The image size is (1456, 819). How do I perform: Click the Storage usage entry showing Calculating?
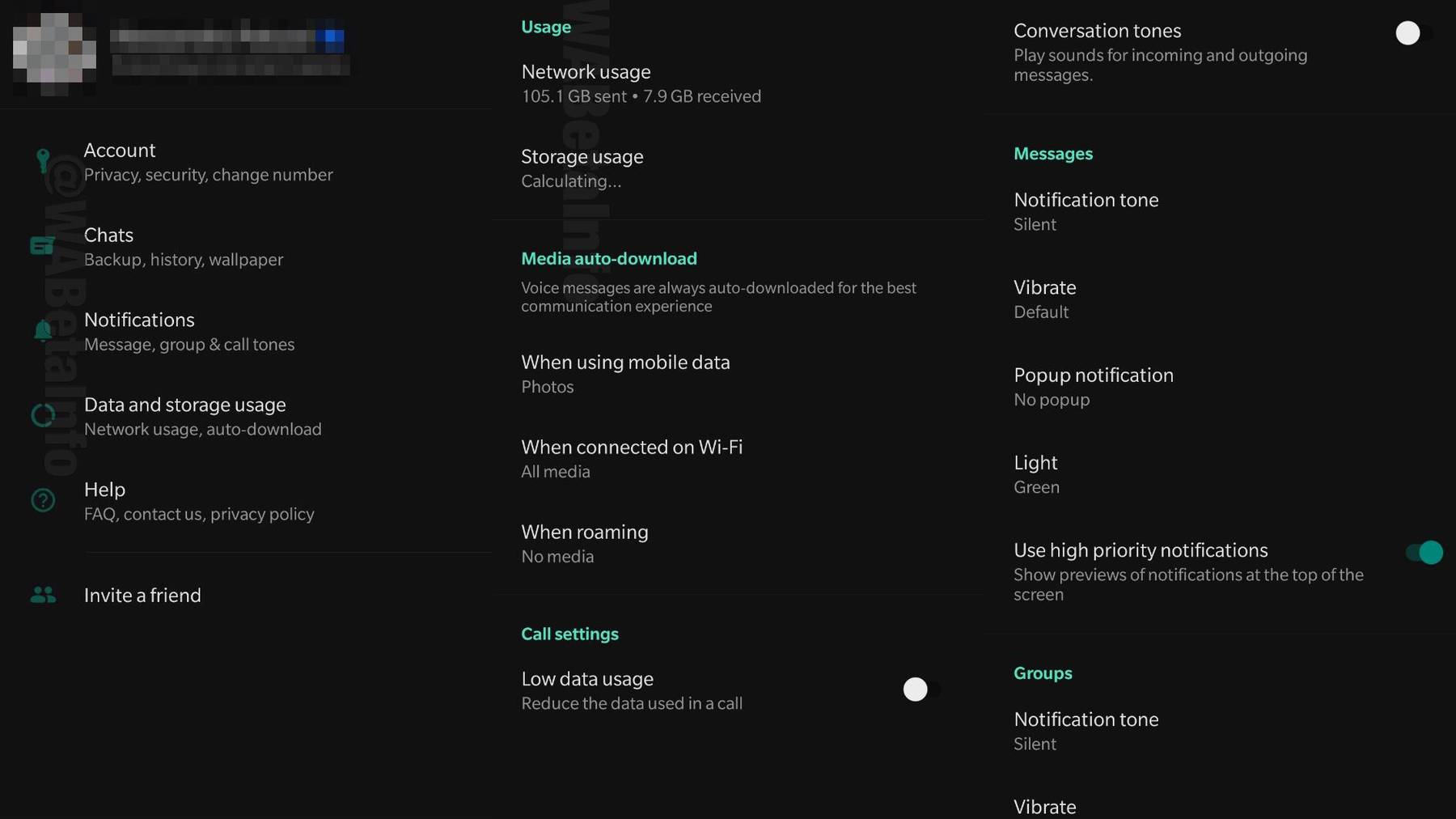pos(582,168)
